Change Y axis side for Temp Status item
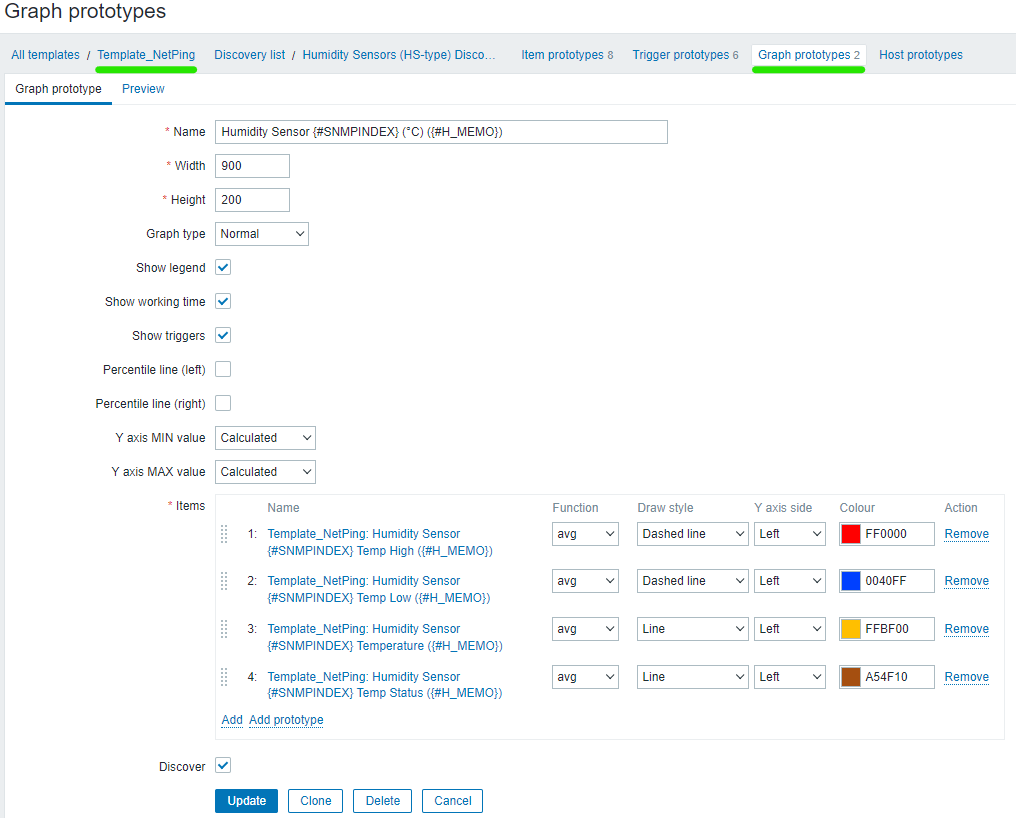Screen dimensions: 1016x818 coord(789,677)
